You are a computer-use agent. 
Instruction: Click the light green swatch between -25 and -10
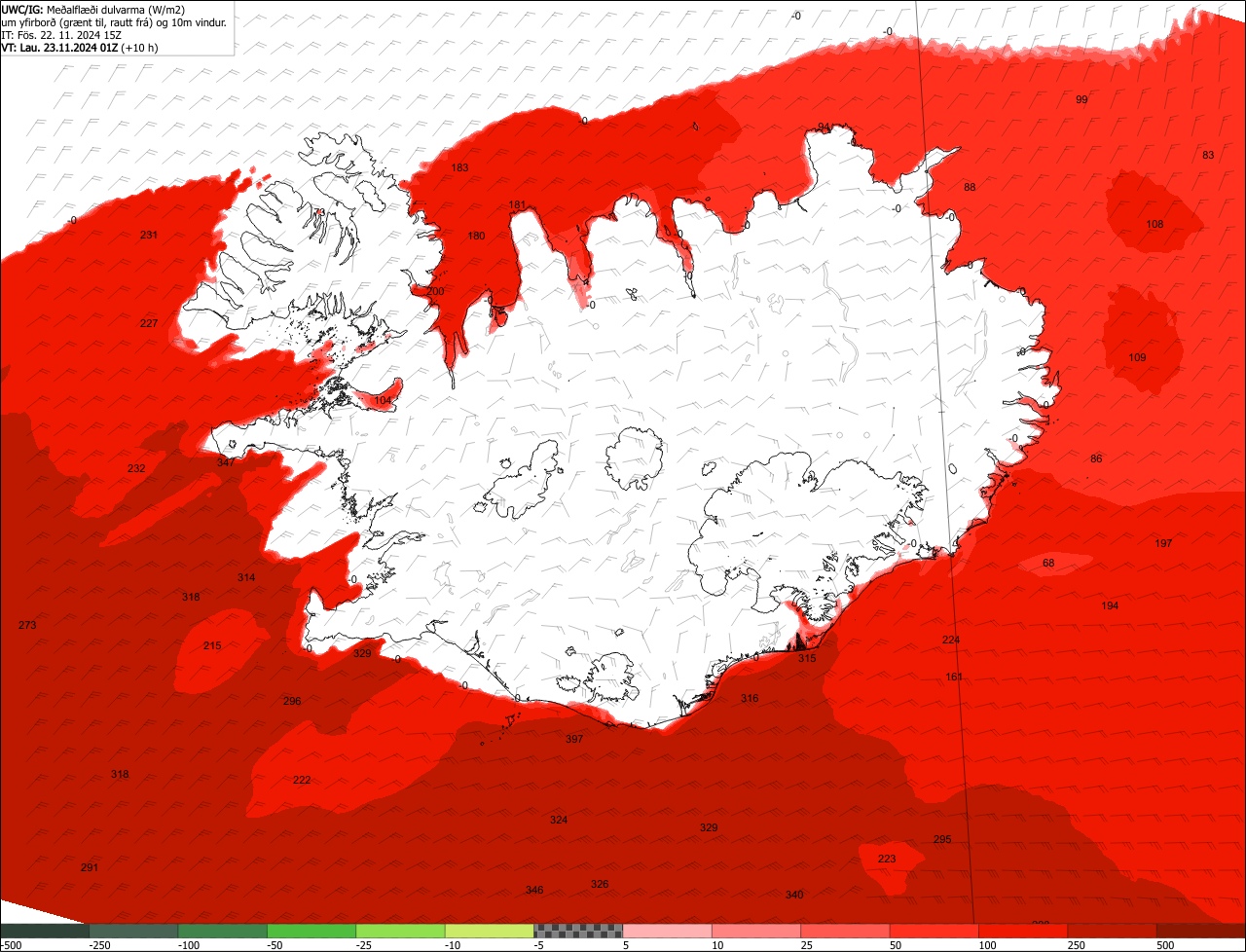tap(401, 931)
